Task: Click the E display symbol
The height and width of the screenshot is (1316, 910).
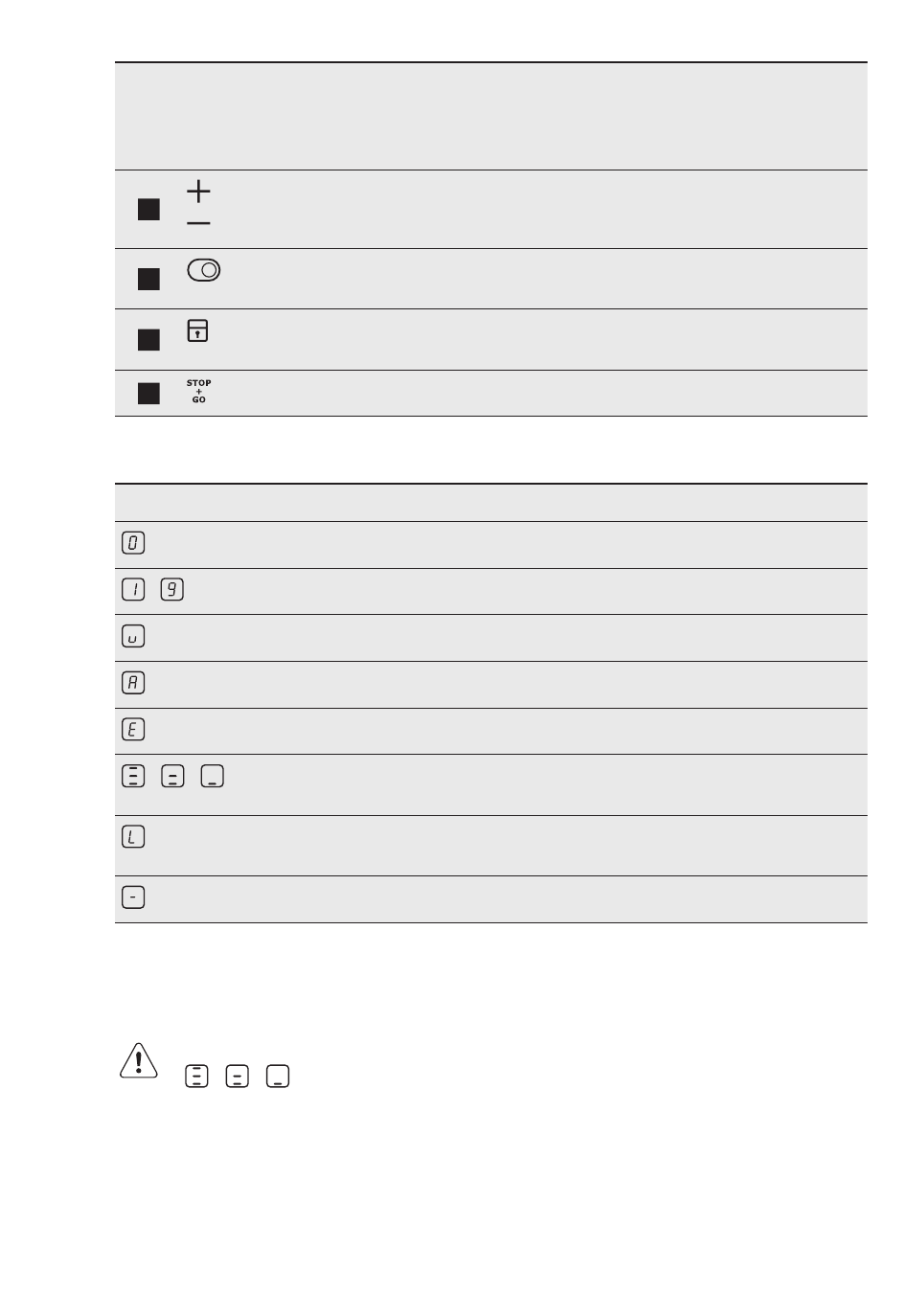Action: point(134,730)
